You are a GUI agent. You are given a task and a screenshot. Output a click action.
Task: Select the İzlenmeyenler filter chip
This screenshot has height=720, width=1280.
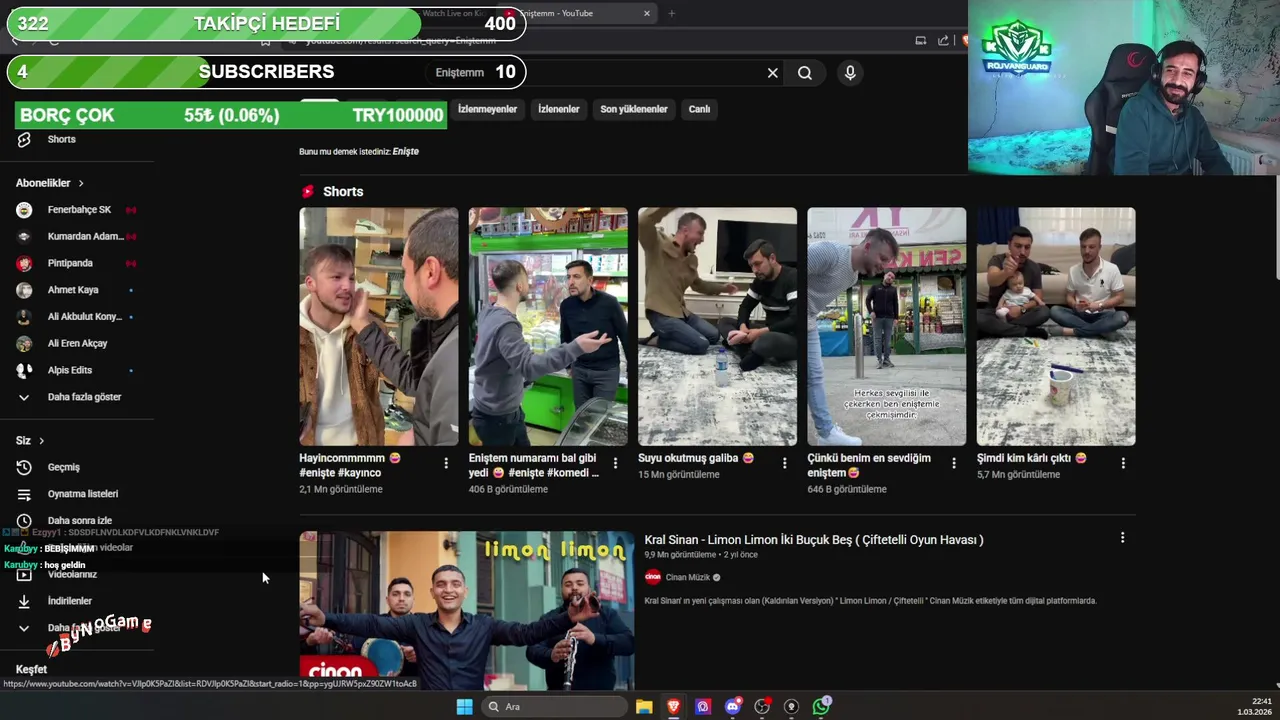[x=487, y=109]
